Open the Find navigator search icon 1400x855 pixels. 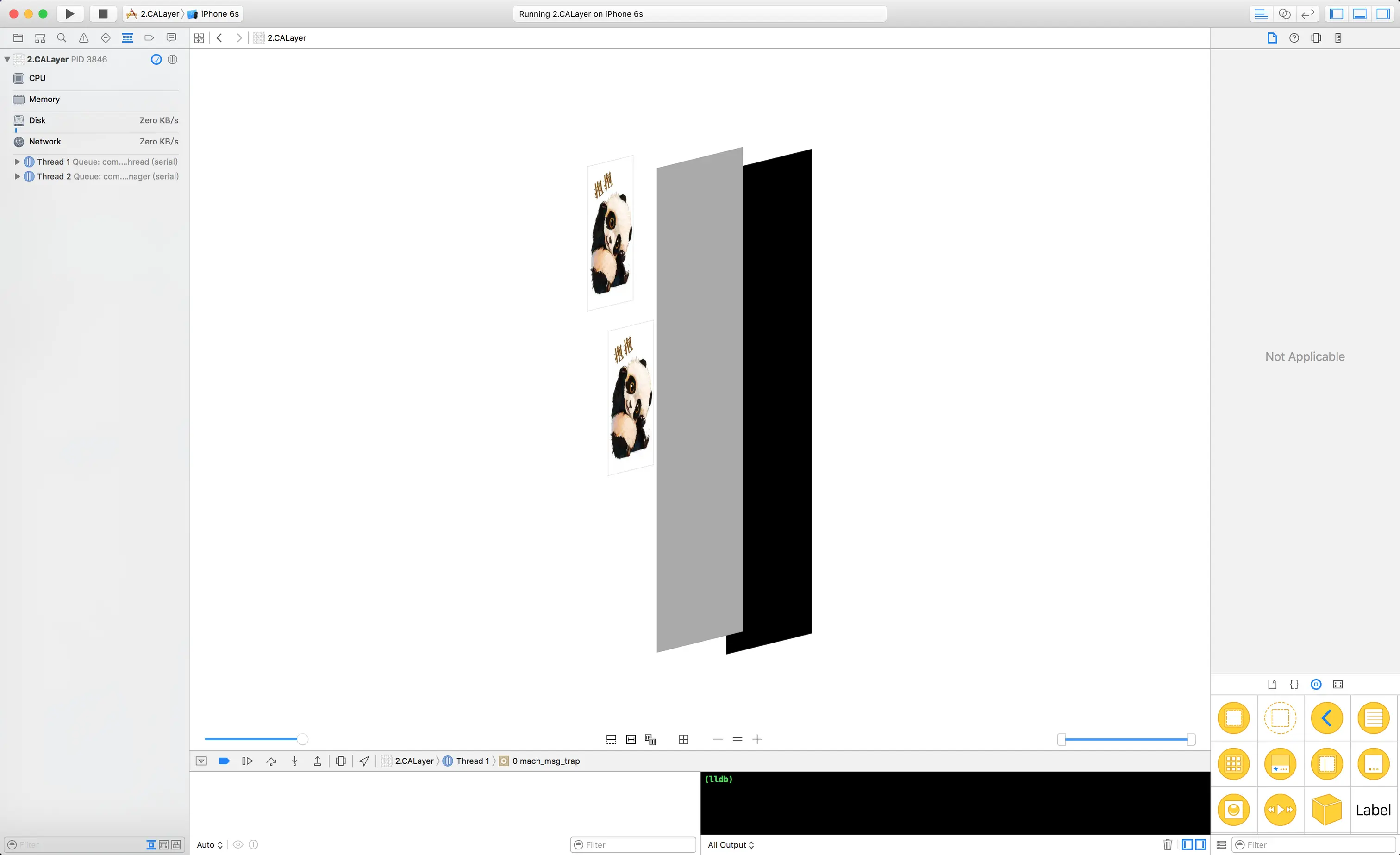tap(62, 38)
